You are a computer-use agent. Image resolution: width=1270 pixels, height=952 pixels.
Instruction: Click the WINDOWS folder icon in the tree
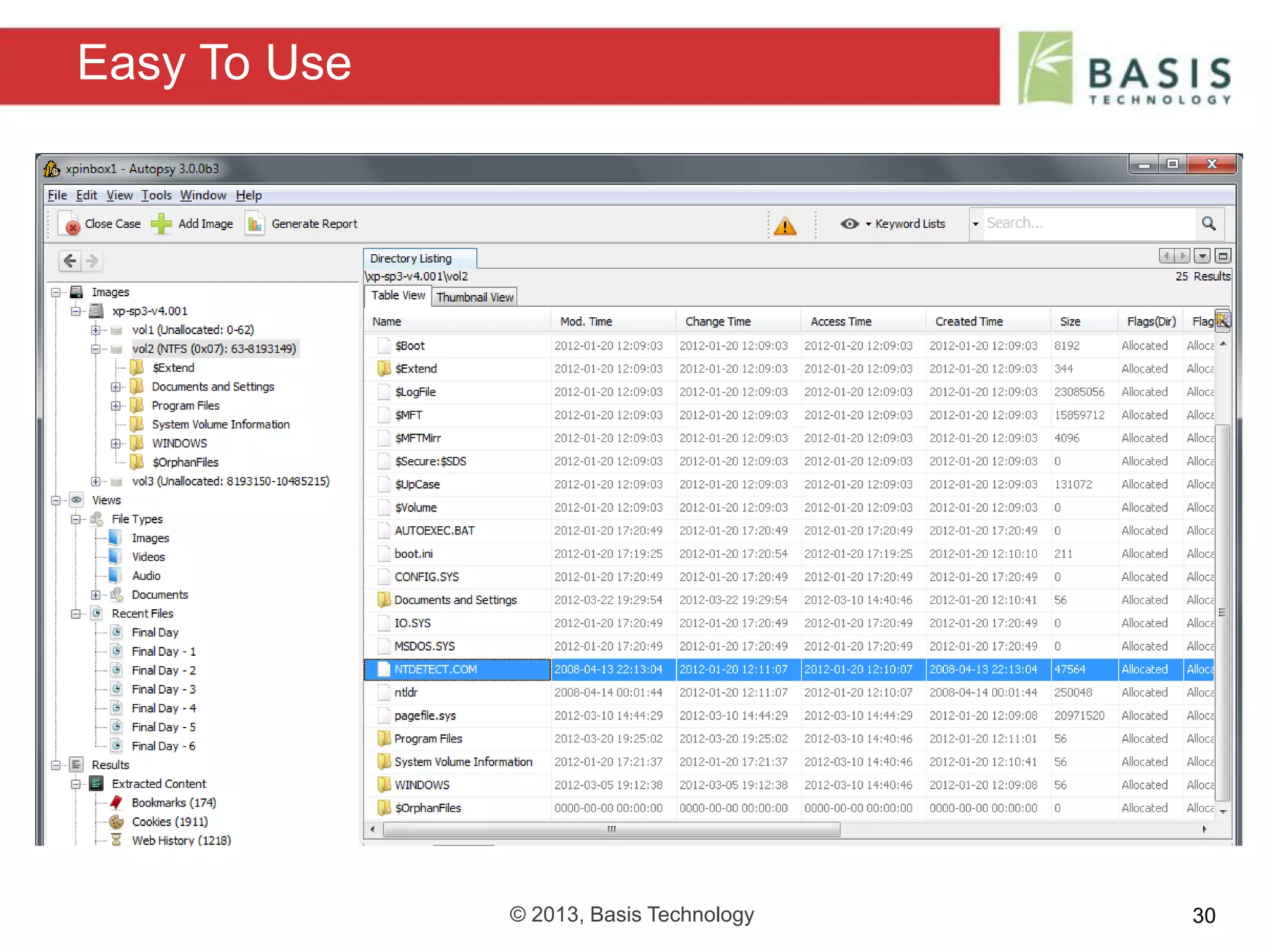(136, 443)
